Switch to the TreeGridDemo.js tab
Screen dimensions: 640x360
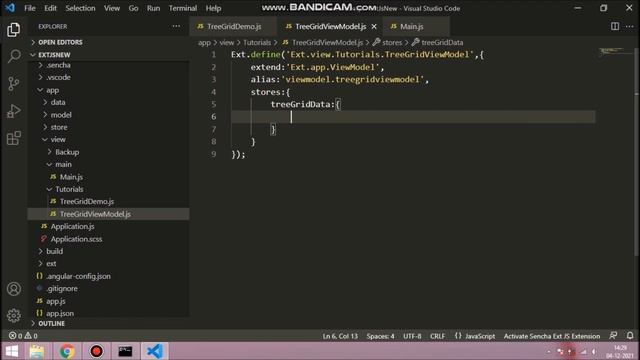[233, 27]
